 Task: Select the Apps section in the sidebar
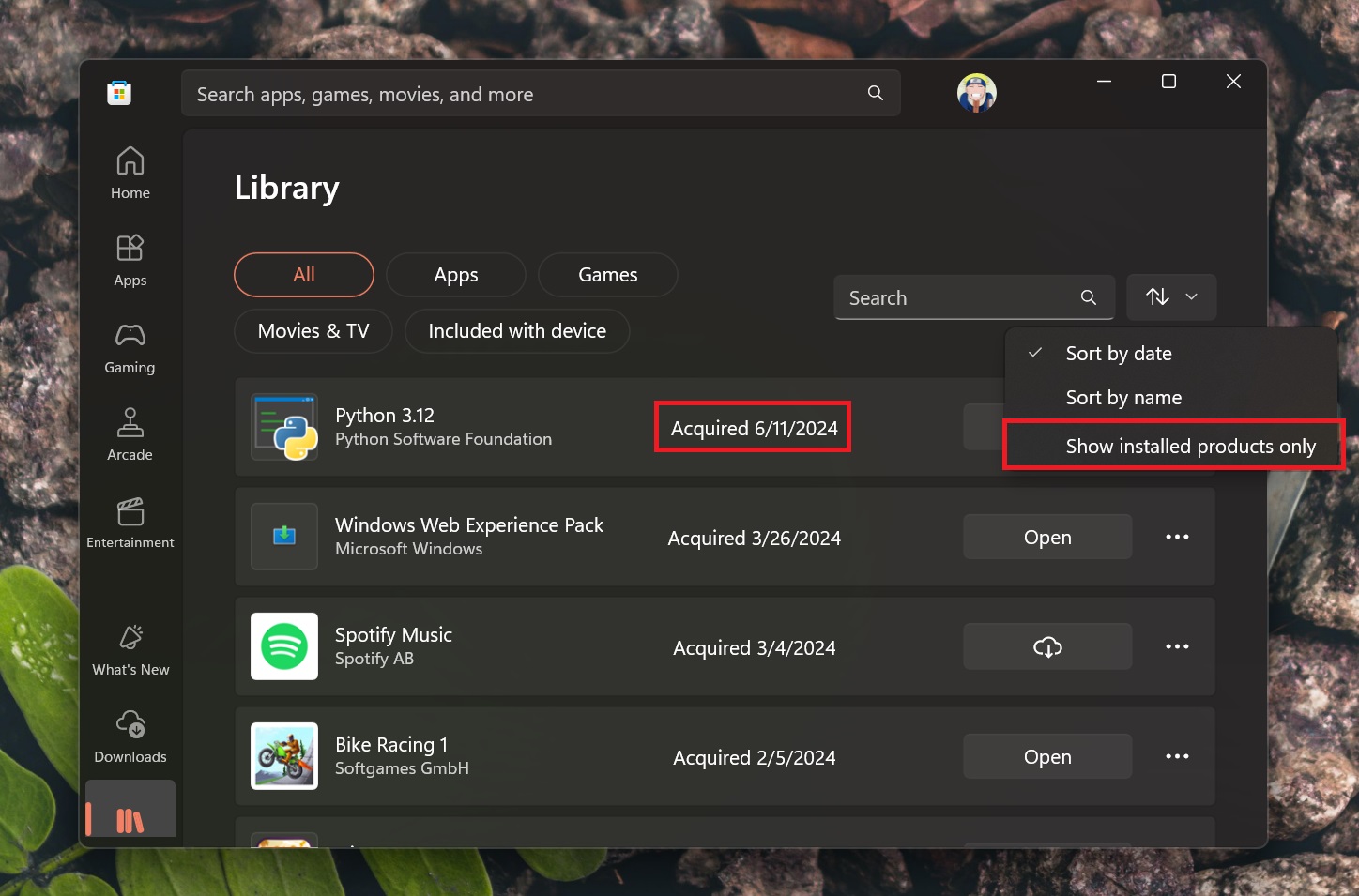pyautogui.click(x=130, y=259)
